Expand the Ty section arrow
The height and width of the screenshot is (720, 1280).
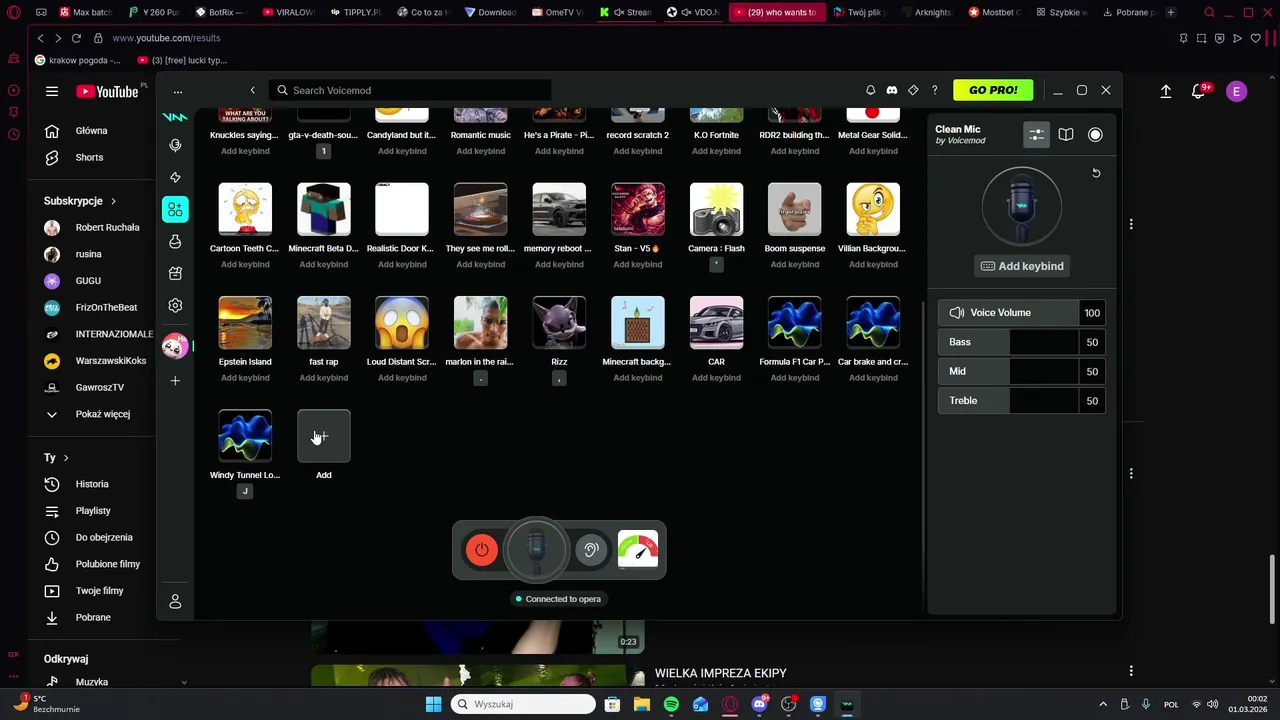point(66,457)
